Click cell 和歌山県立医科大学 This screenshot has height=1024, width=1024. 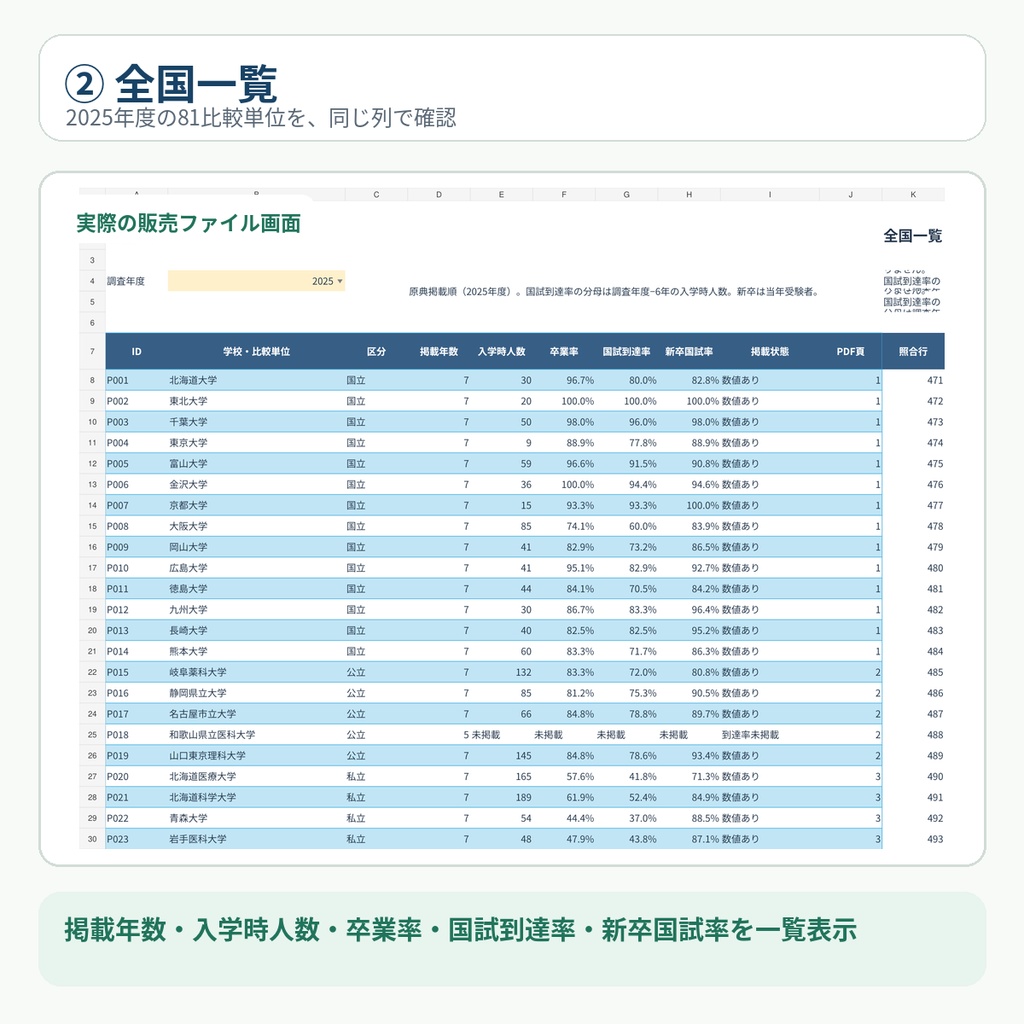(257, 735)
